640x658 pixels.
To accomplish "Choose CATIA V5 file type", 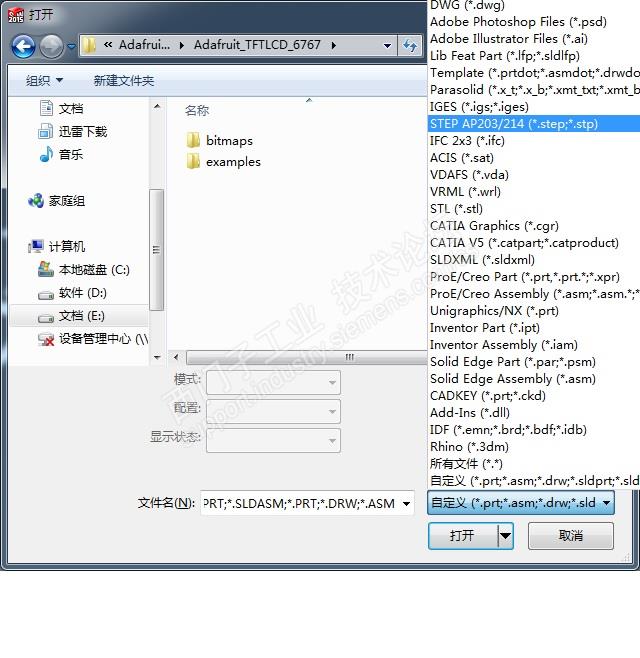I will pos(533,243).
